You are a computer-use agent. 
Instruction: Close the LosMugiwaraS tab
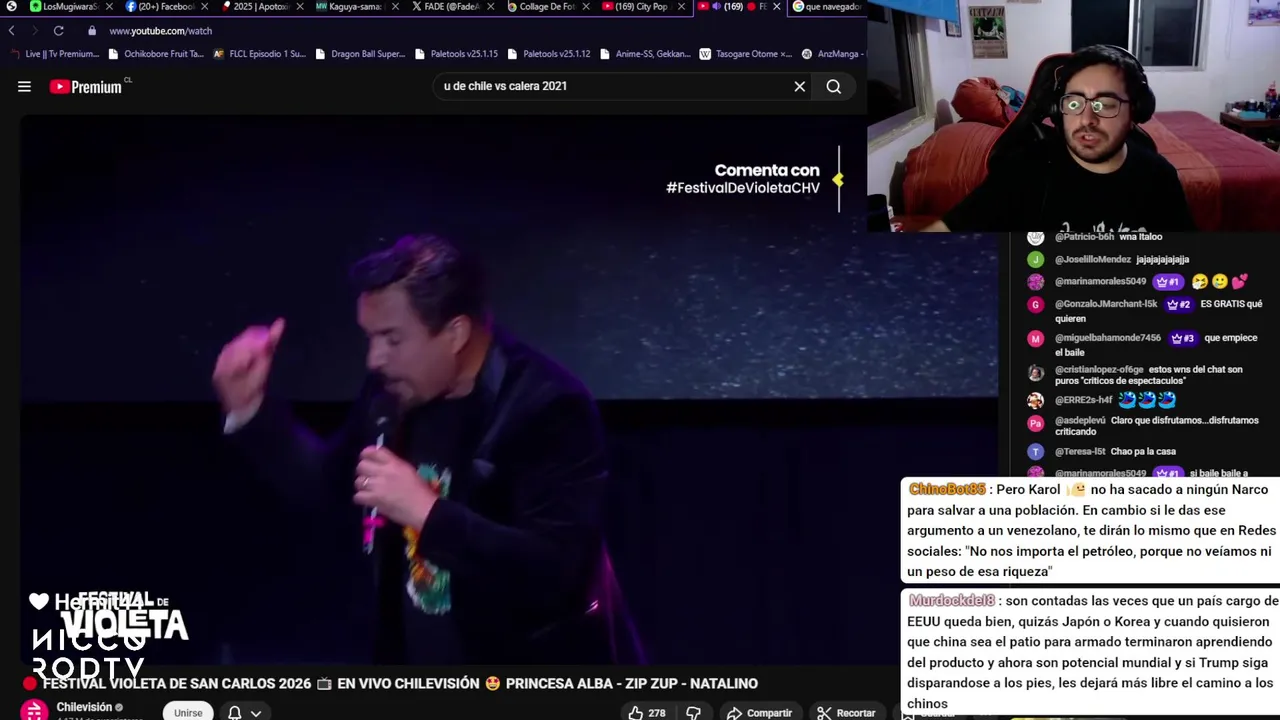coord(108,7)
